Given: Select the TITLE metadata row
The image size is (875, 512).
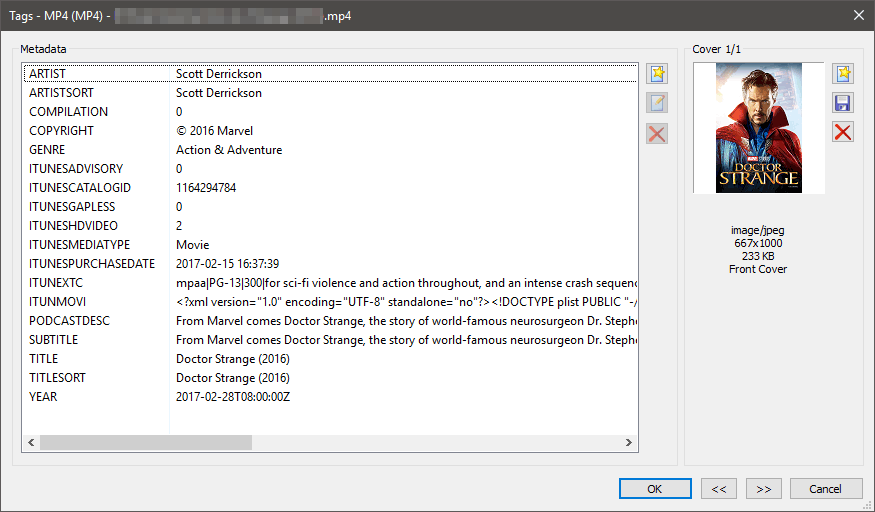Looking at the screenshot, I should pos(330,359).
